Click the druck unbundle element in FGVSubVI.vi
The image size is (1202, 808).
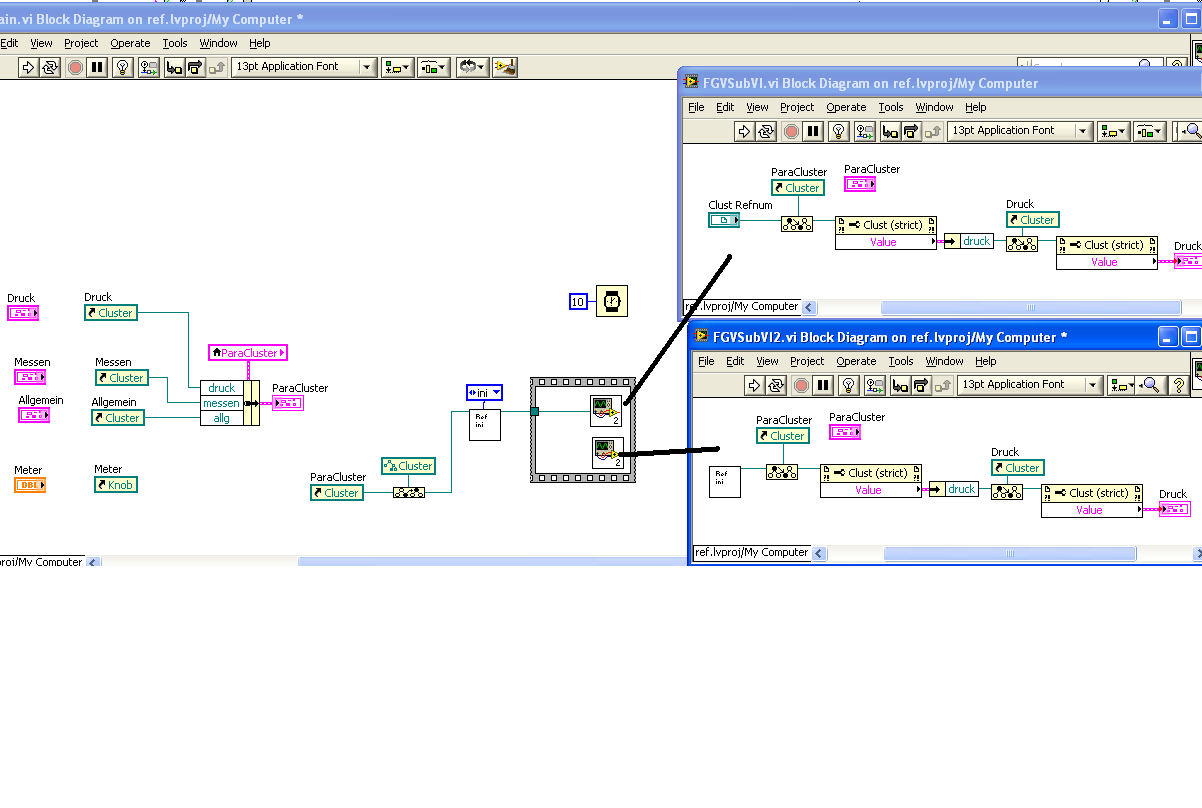969,241
